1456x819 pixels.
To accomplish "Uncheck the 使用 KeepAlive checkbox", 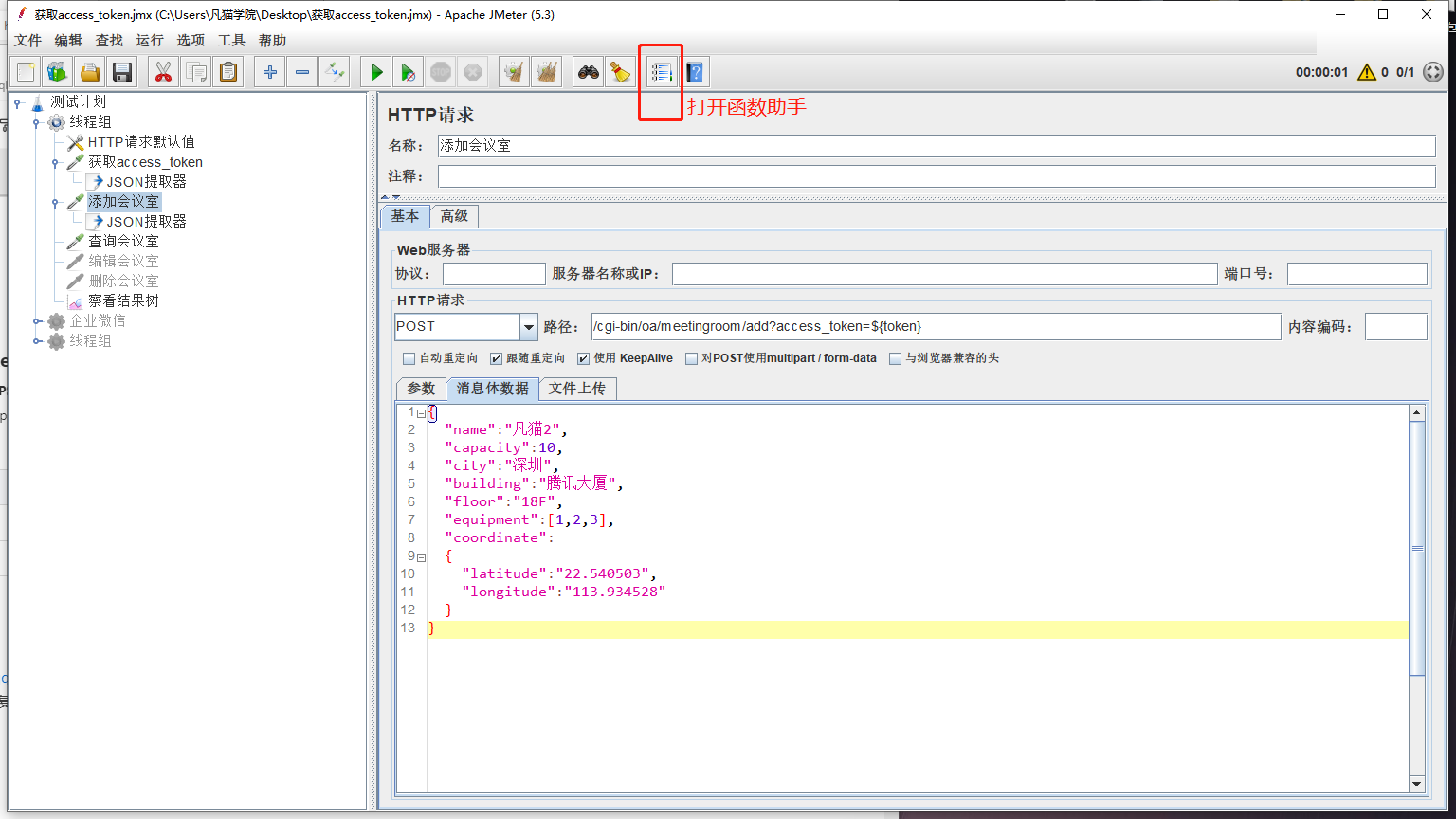I will (583, 358).
